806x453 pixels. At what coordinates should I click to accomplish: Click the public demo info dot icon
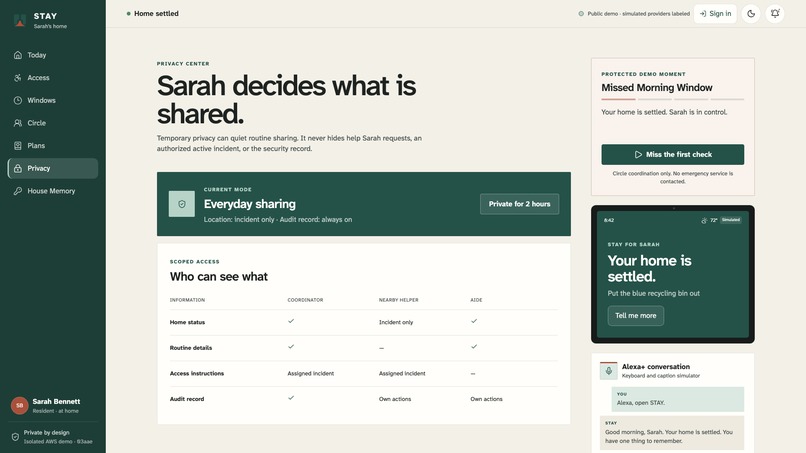pos(581,14)
